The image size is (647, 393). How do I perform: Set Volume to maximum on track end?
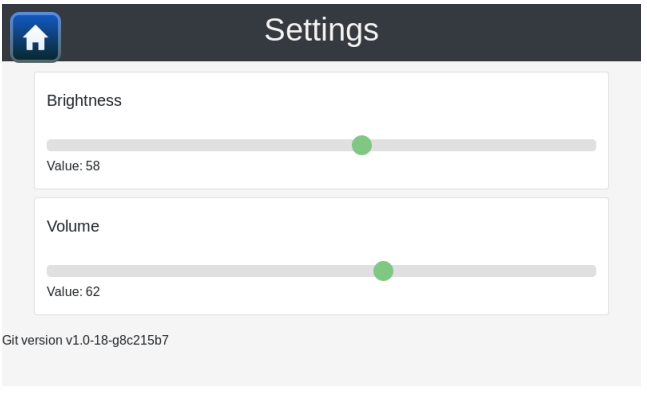point(593,271)
